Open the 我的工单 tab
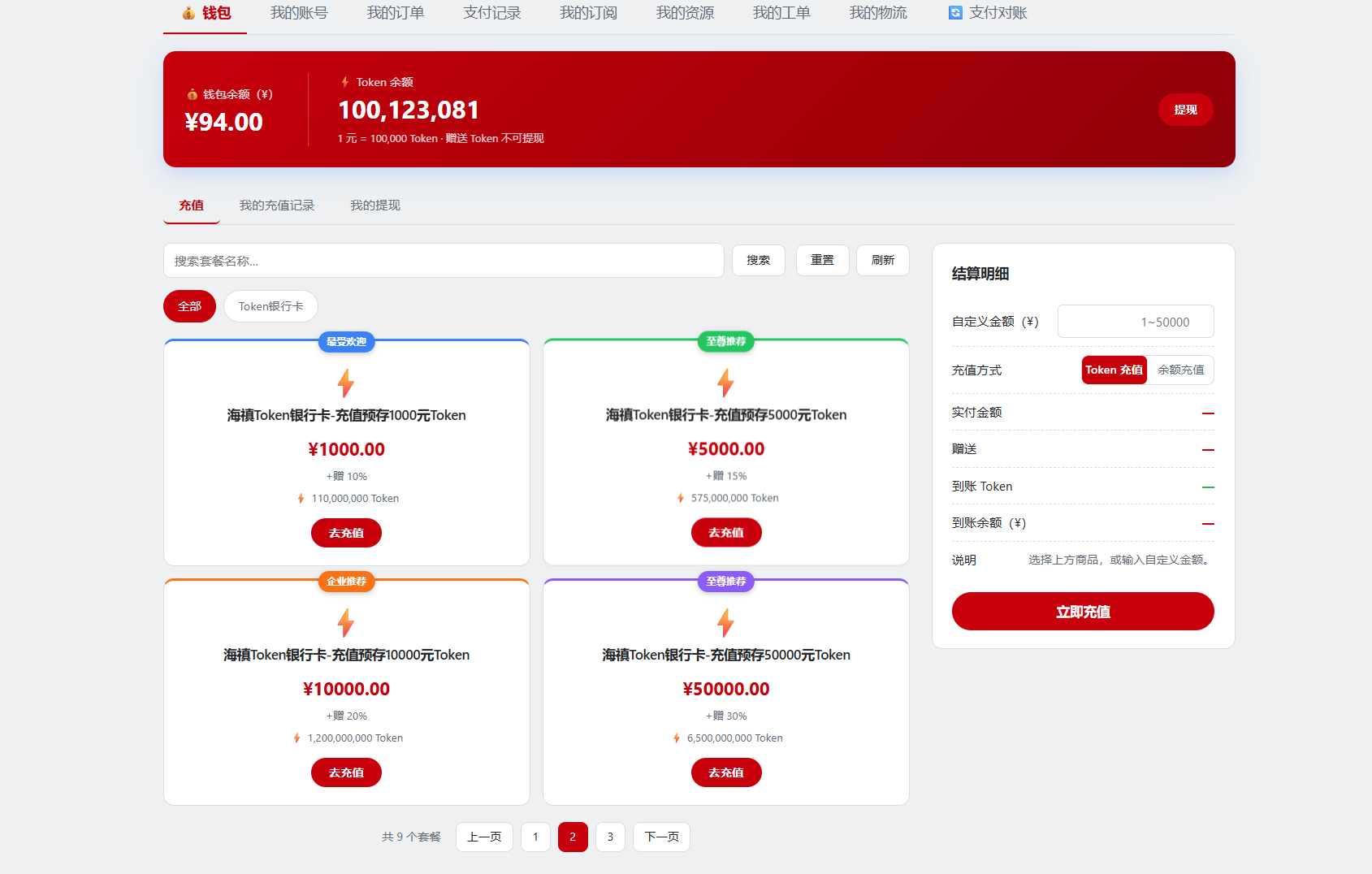 [781, 13]
